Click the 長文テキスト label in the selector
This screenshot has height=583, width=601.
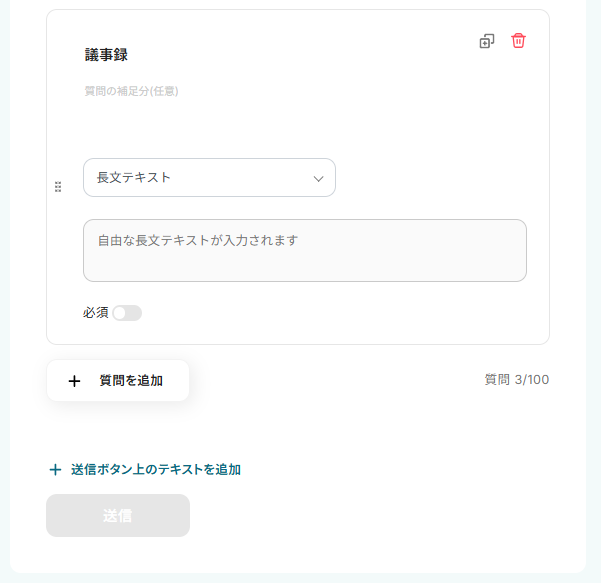134,178
